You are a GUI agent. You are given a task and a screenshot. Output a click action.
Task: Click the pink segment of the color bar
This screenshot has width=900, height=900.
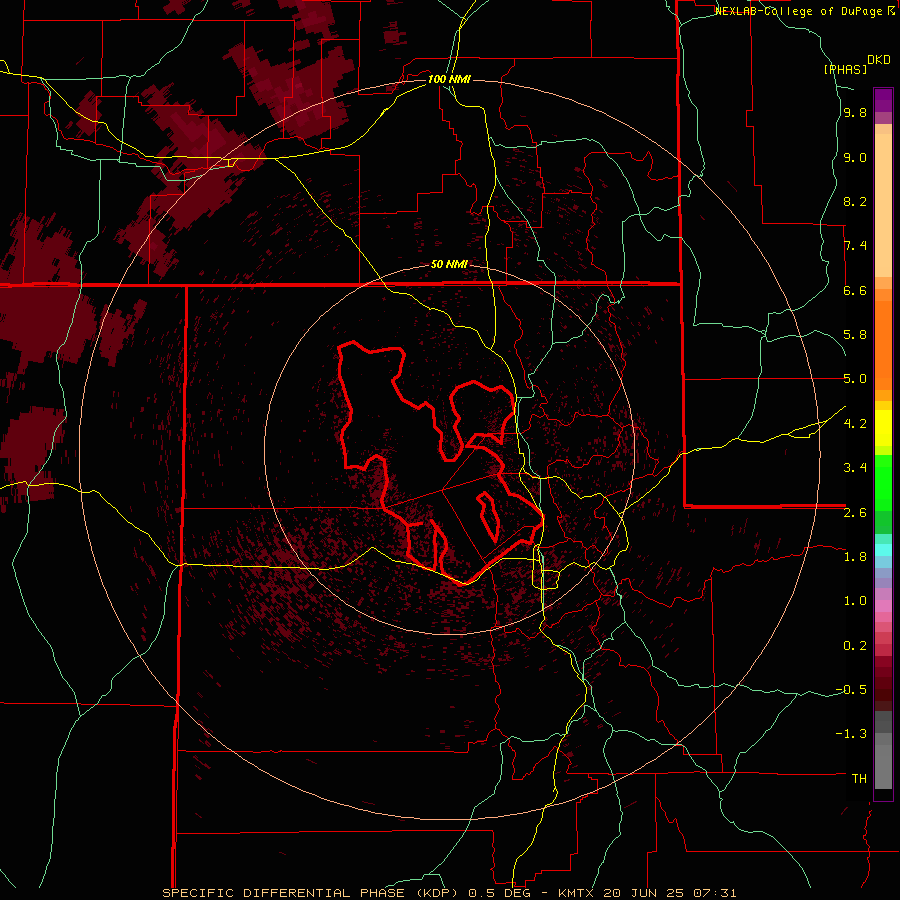click(883, 606)
